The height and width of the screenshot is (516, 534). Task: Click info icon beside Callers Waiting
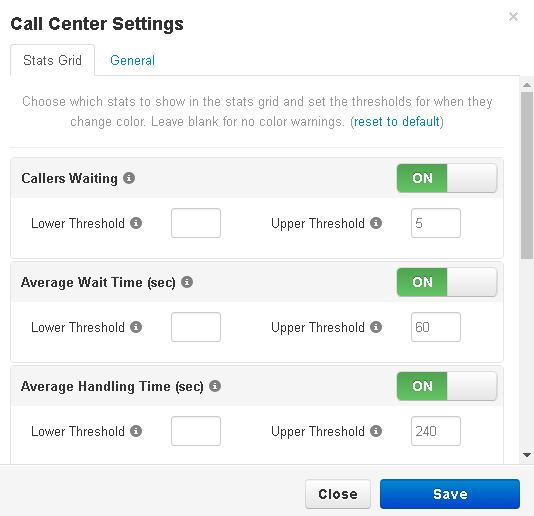129,178
